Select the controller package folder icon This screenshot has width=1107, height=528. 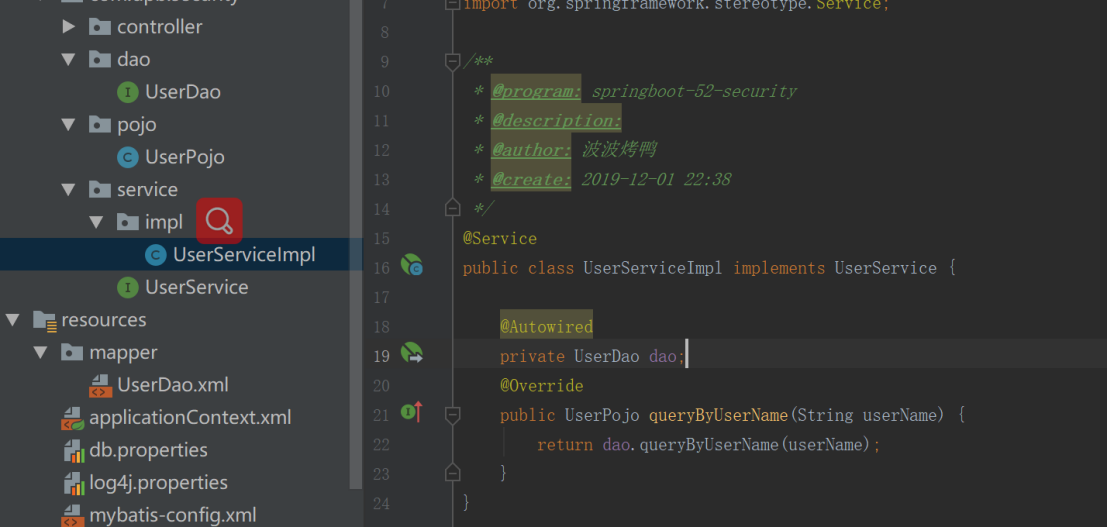click(x=100, y=27)
